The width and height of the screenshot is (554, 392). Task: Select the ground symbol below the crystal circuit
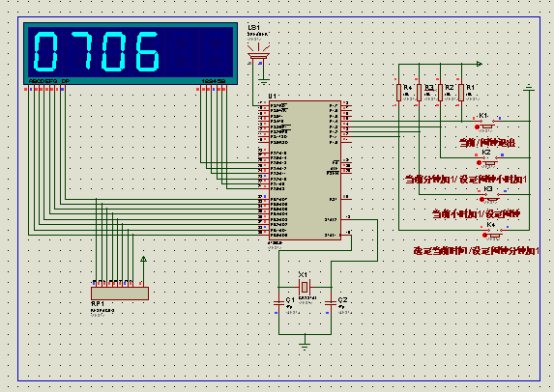305,345
